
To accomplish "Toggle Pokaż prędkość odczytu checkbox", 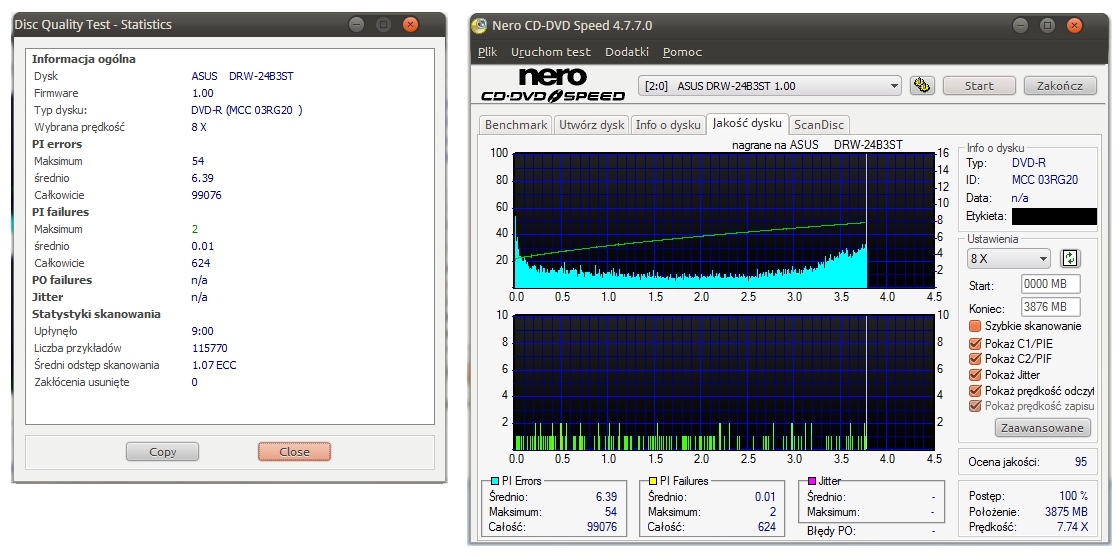I will pyautogui.click(x=975, y=391).
